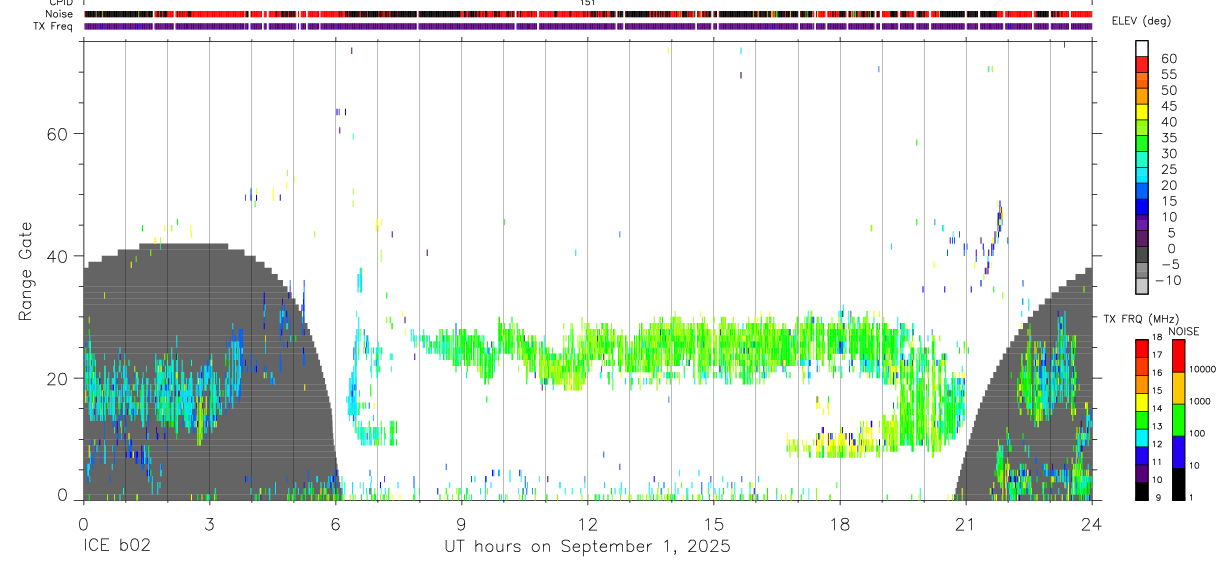Click x-axis tick label '12'
This screenshot has height=567, width=1228.
point(587,524)
